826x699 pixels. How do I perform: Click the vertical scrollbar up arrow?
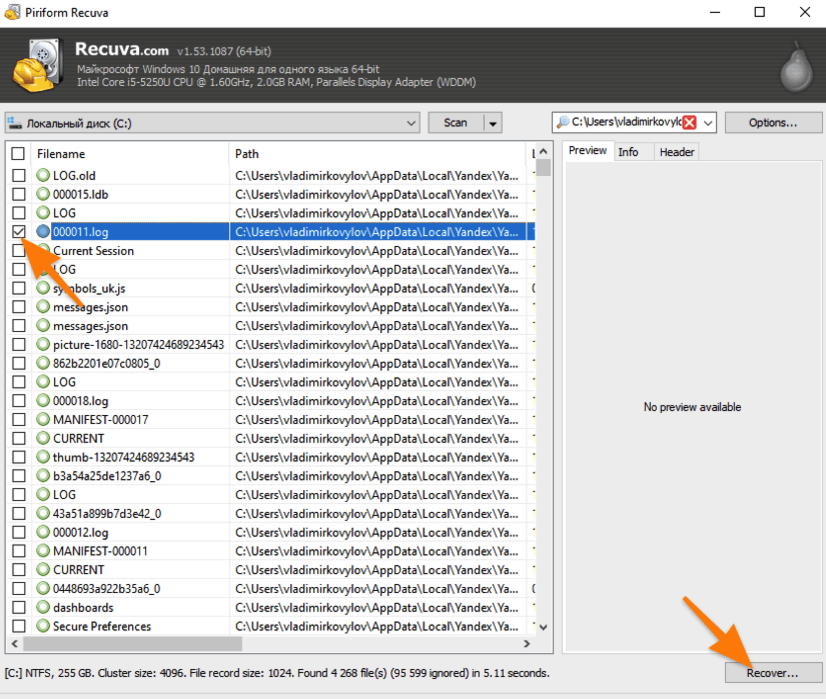pyautogui.click(x=544, y=151)
